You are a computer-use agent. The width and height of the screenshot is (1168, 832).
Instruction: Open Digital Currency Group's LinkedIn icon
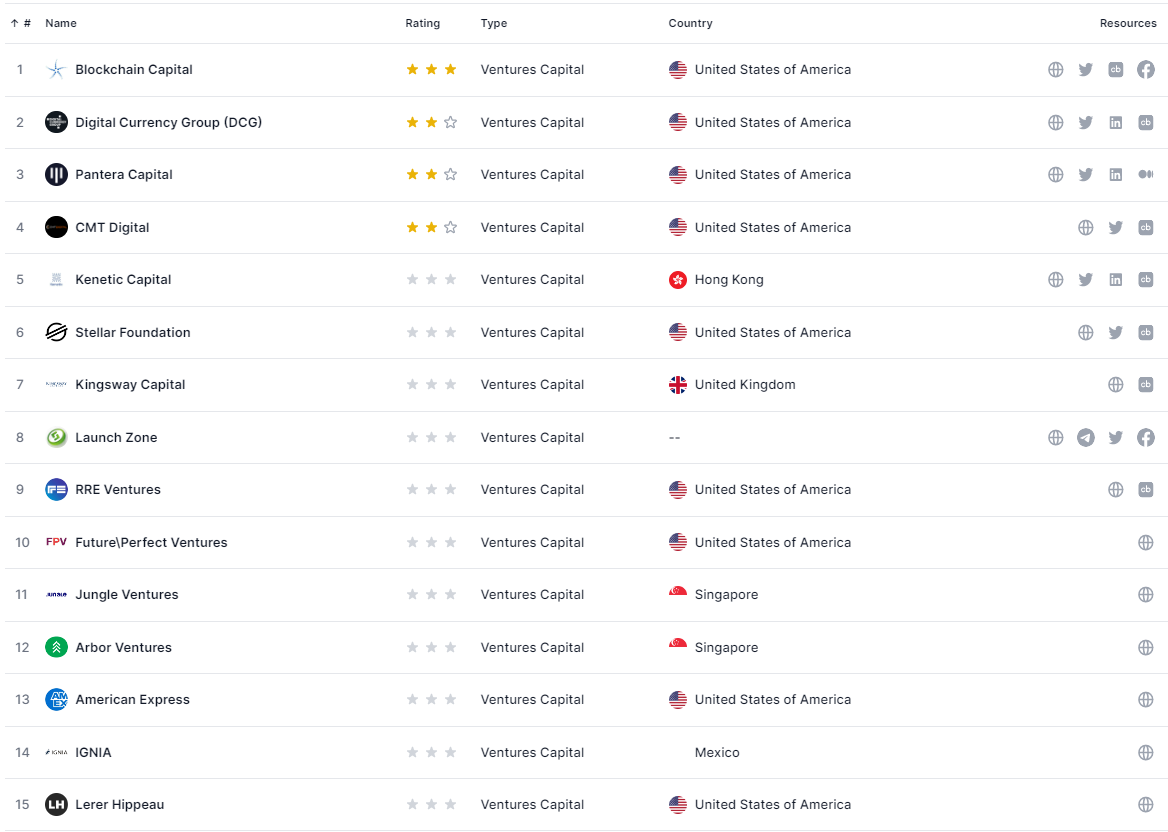click(1116, 123)
